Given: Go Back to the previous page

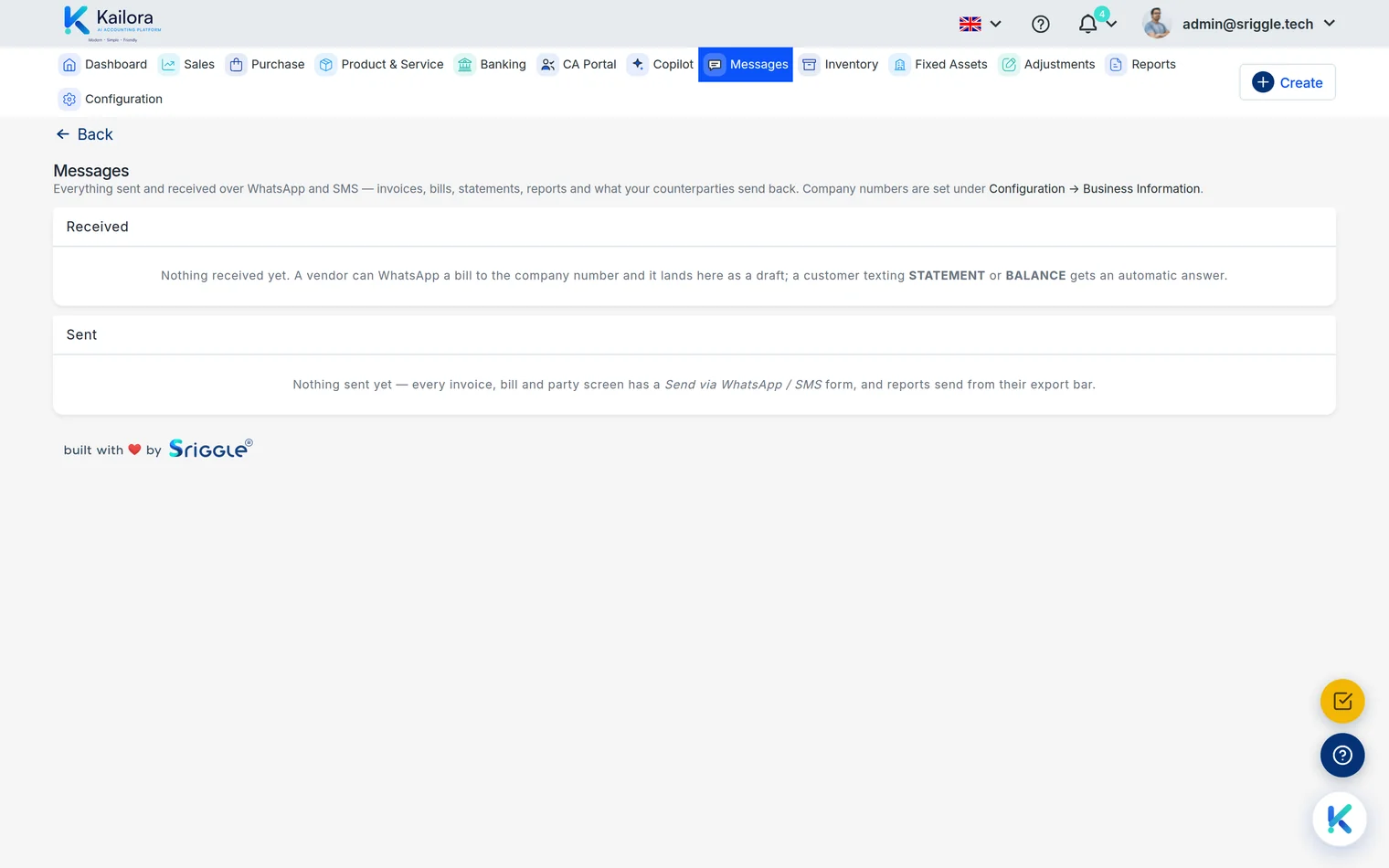Looking at the screenshot, I should click(84, 134).
